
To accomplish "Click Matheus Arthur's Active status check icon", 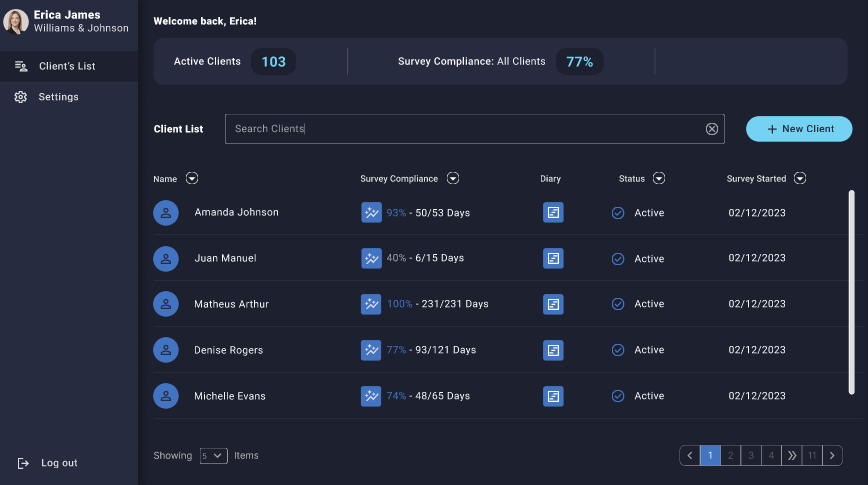I will click(x=618, y=305).
